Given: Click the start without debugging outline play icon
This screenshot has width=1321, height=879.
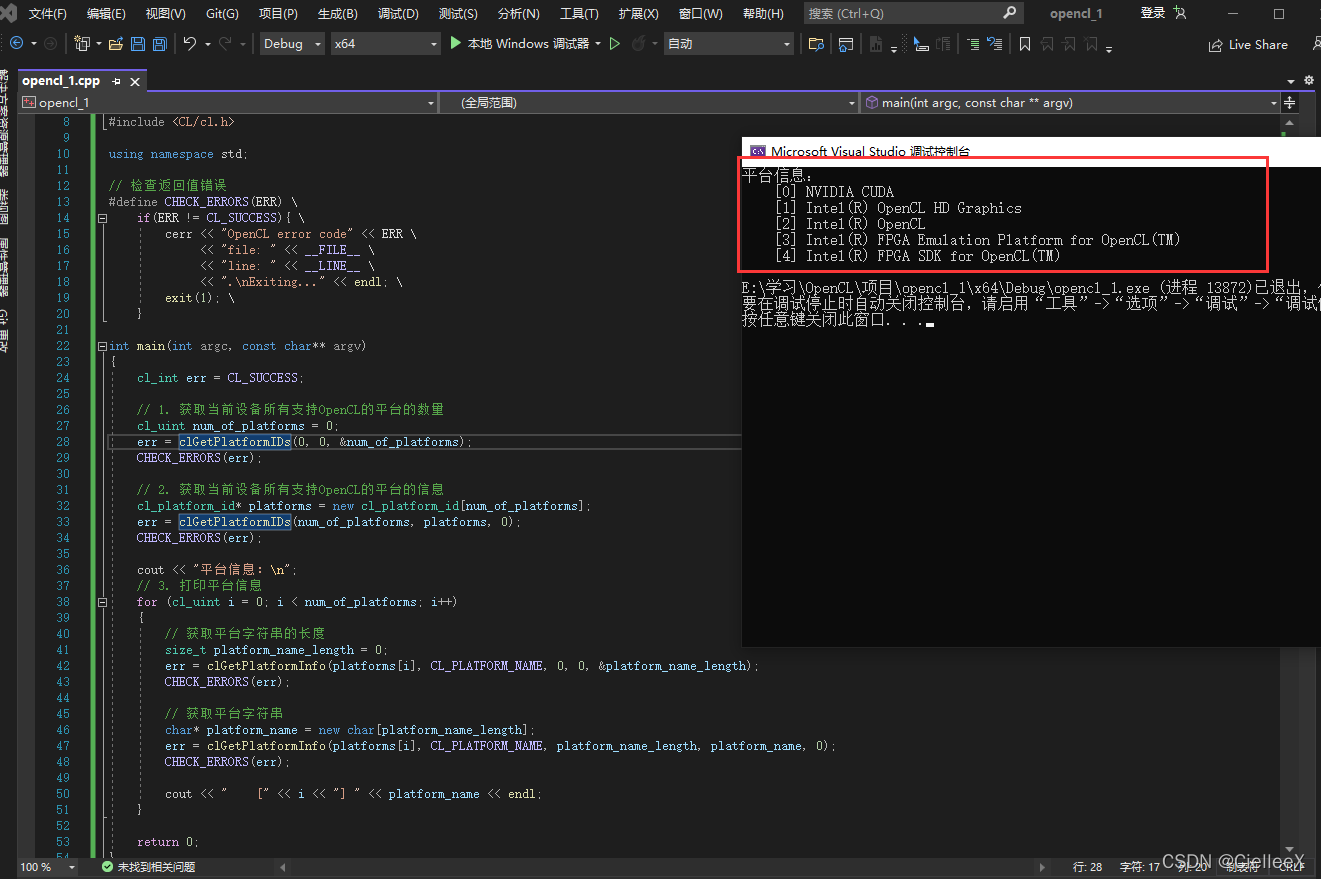Looking at the screenshot, I should point(615,44).
